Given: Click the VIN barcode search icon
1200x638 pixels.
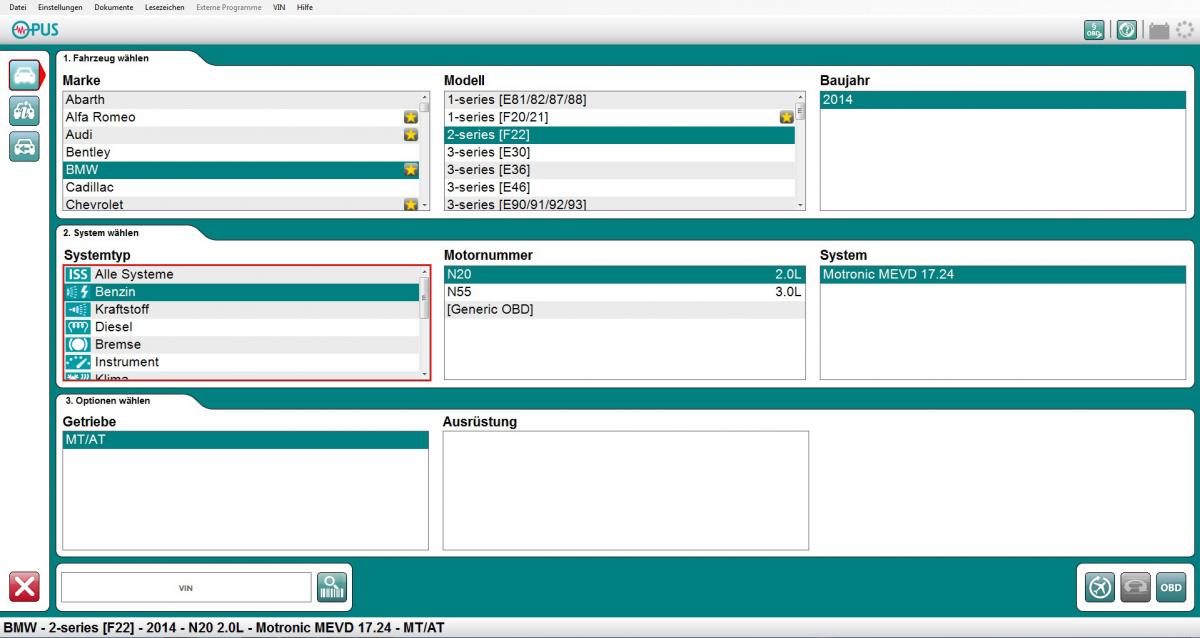Looking at the screenshot, I should click(332, 587).
